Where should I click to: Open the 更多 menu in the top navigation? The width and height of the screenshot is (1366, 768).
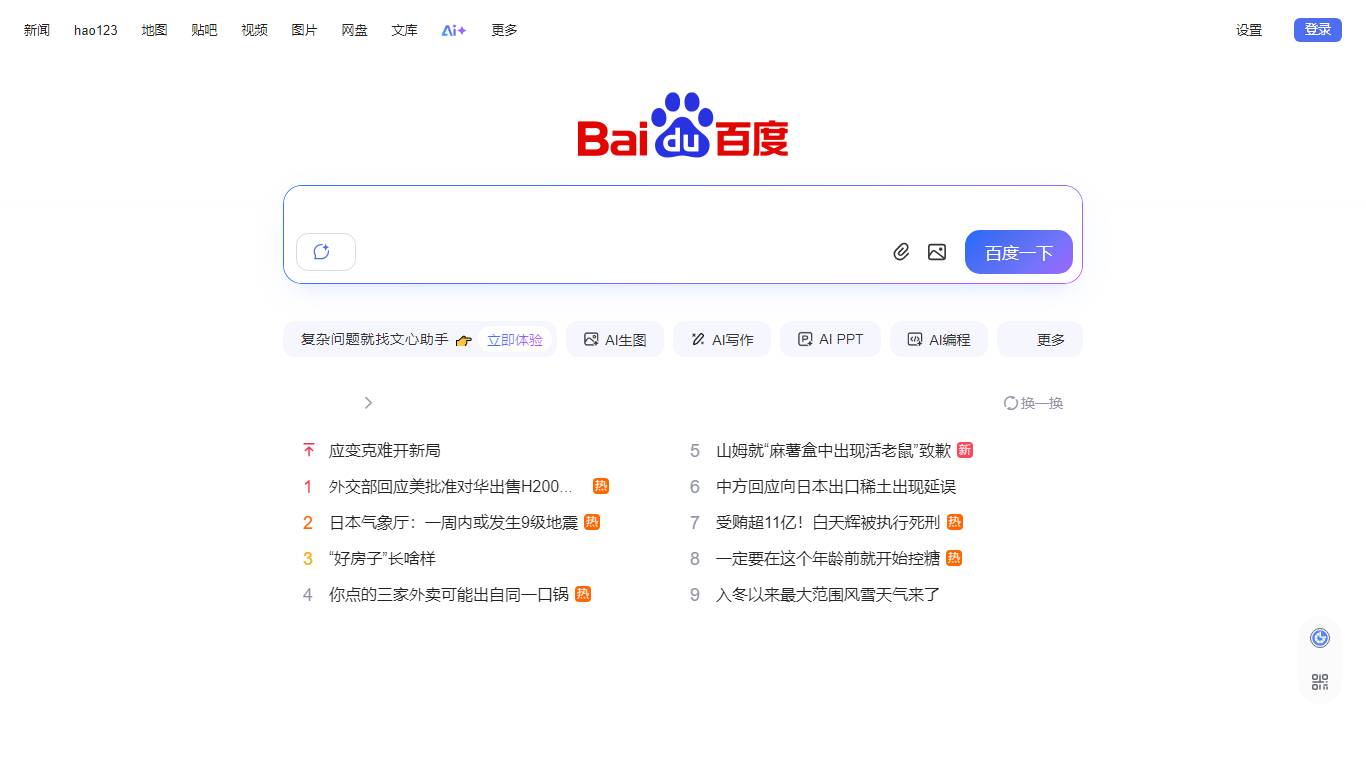coord(504,30)
